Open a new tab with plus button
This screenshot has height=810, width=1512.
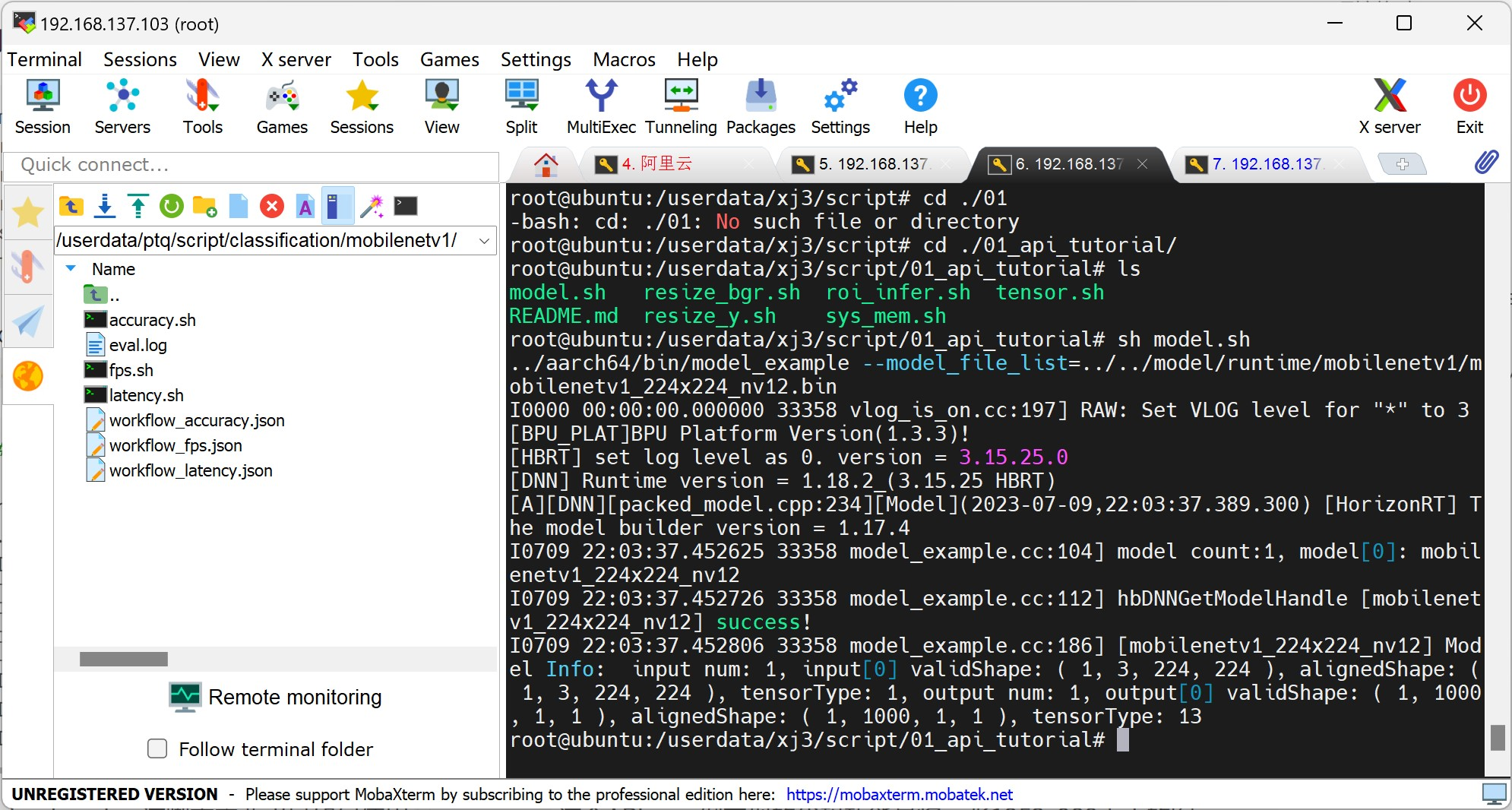tap(1403, 164)
